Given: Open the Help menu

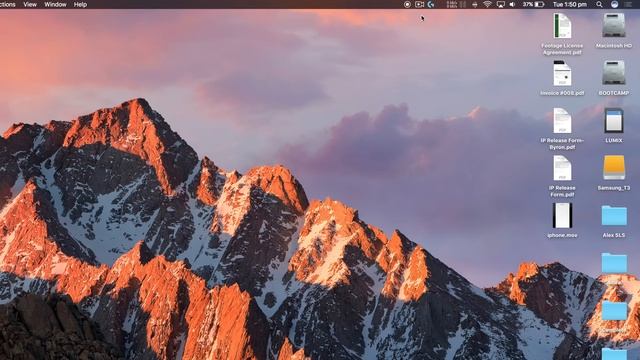Looking at the screenshot, I should point(80,4).
